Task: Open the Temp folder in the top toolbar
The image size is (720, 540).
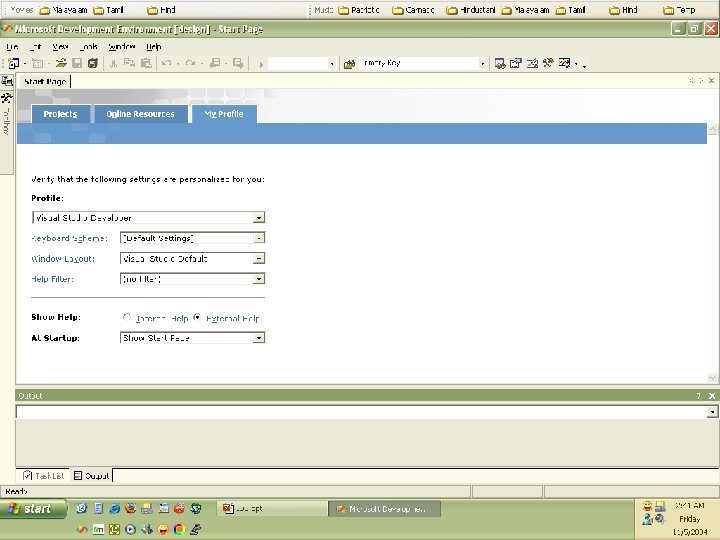Action: 680,10
